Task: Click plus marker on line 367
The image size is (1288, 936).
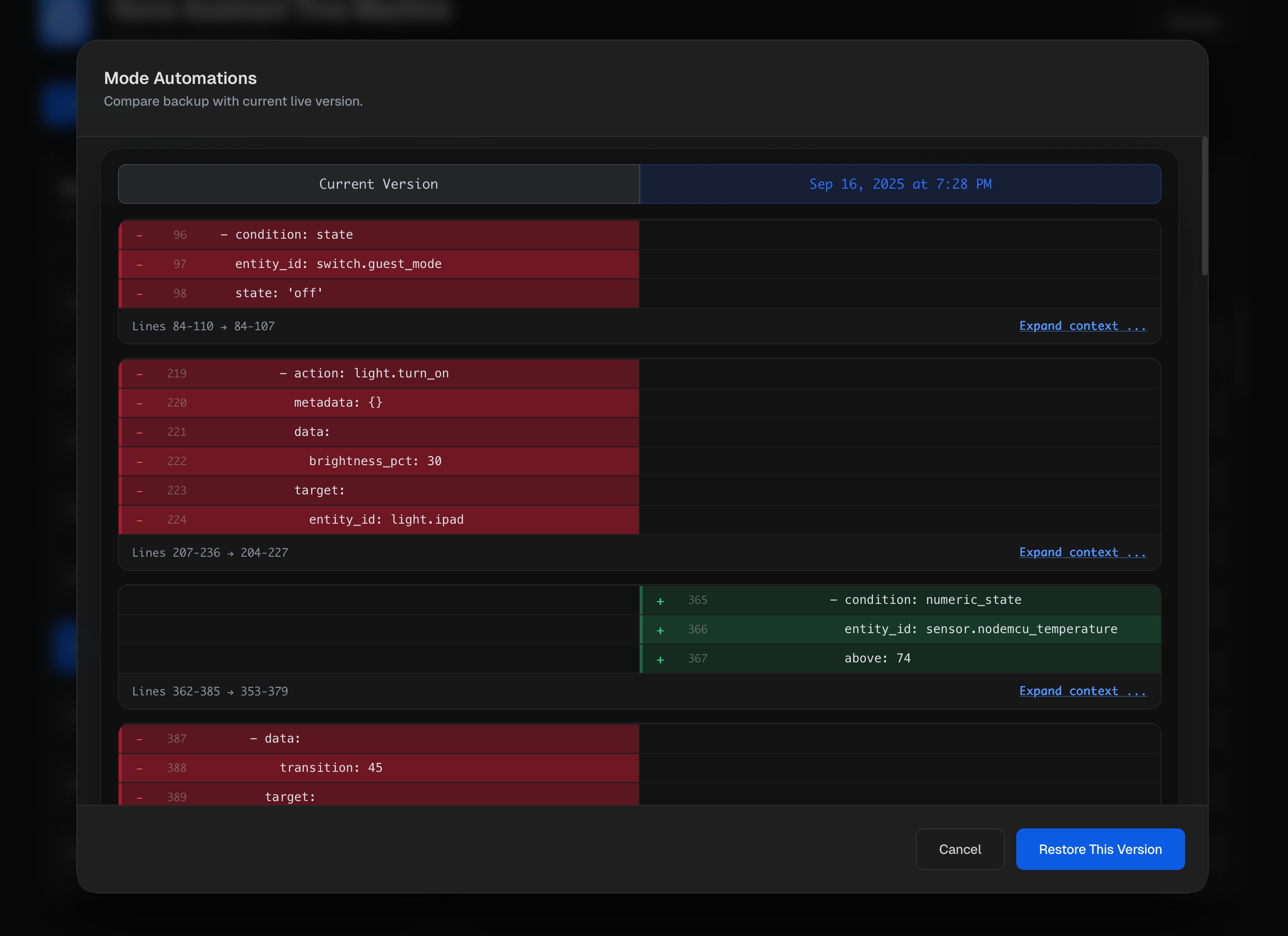Action: 660,660
